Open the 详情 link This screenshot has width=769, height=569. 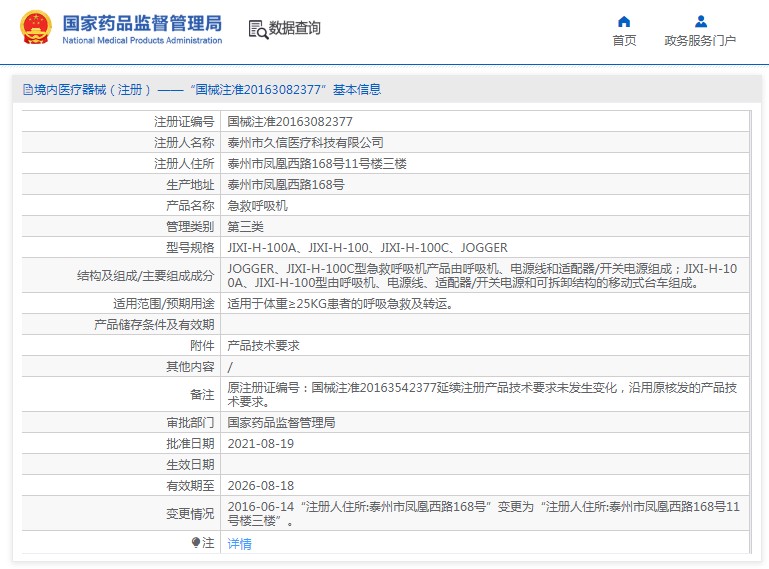click(240, 544)
